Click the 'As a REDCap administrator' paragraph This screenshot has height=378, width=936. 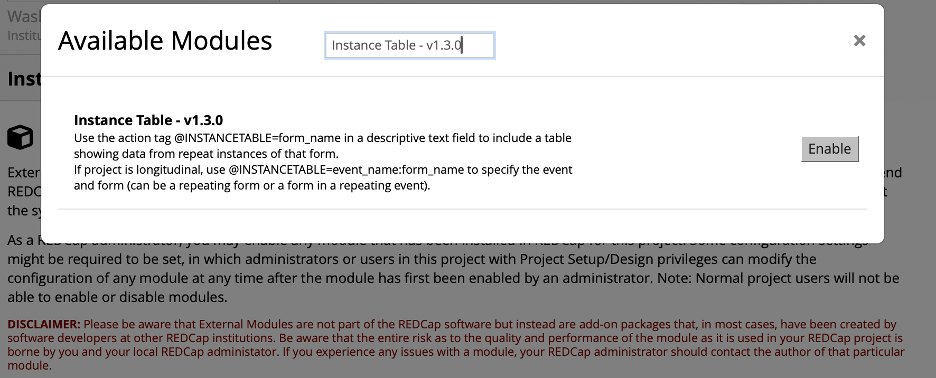(x=453, y=269)
